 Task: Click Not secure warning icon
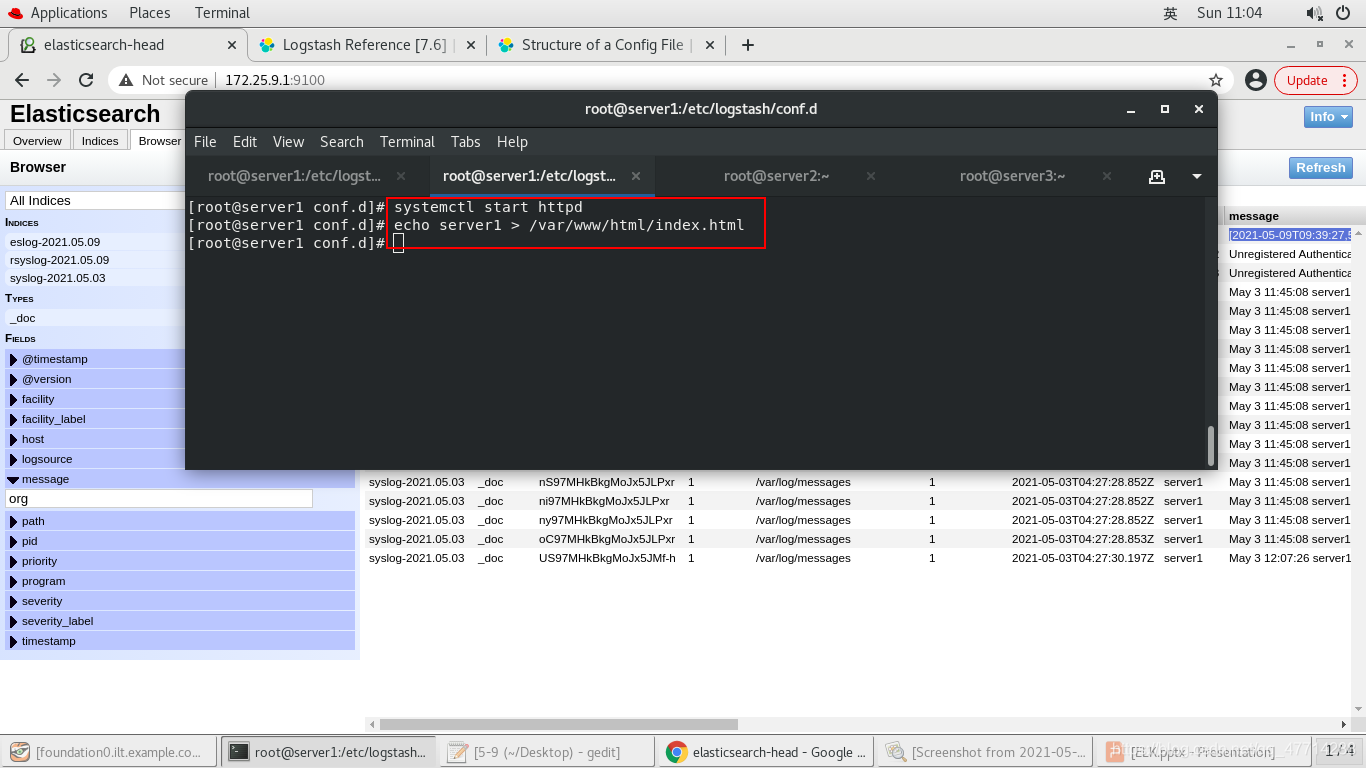point(126,80)
